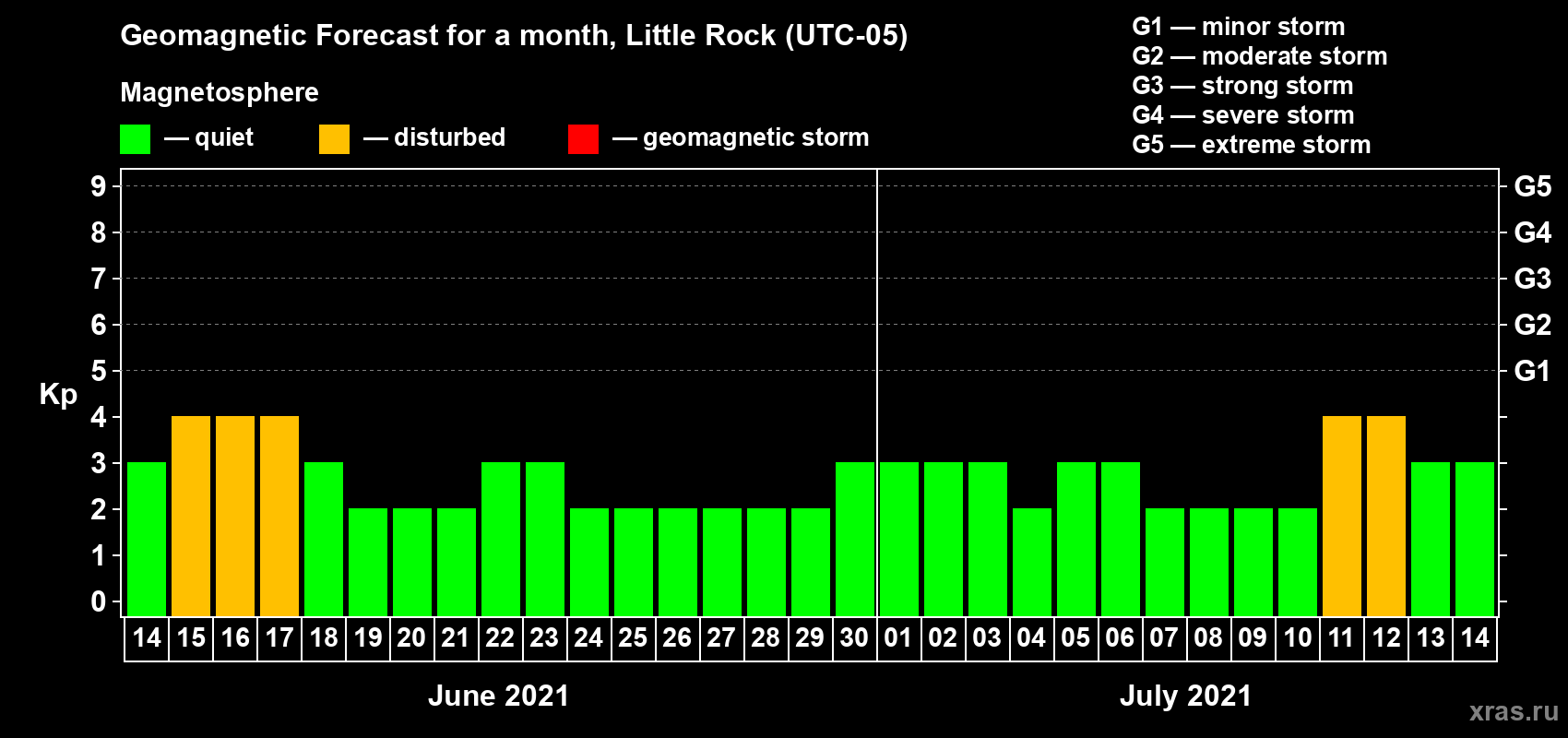
Task: Click the 'July 2021' month label
Action: [x=1186, y=696]
